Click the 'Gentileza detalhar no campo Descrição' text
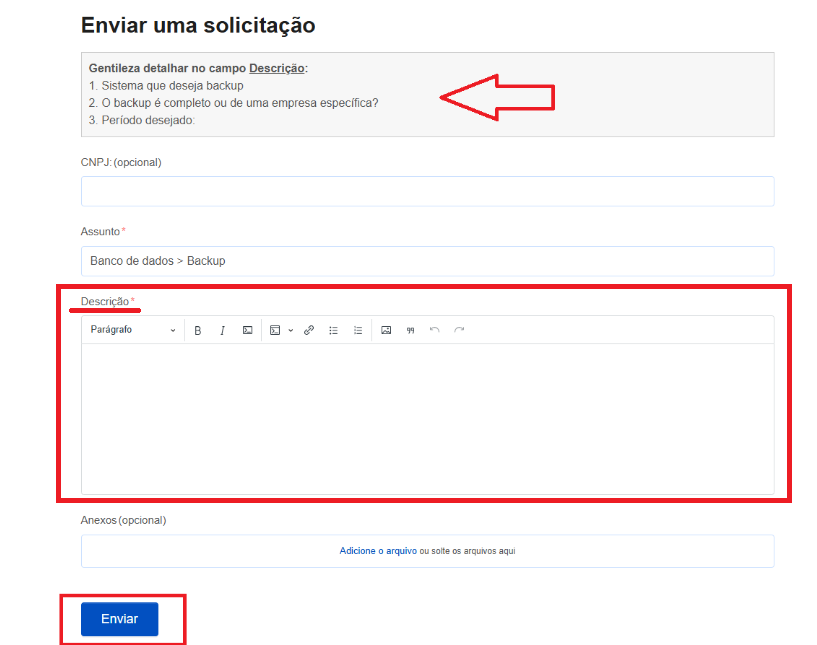The width and height of the screenshot is (817, 645). (x=198, y=68)
